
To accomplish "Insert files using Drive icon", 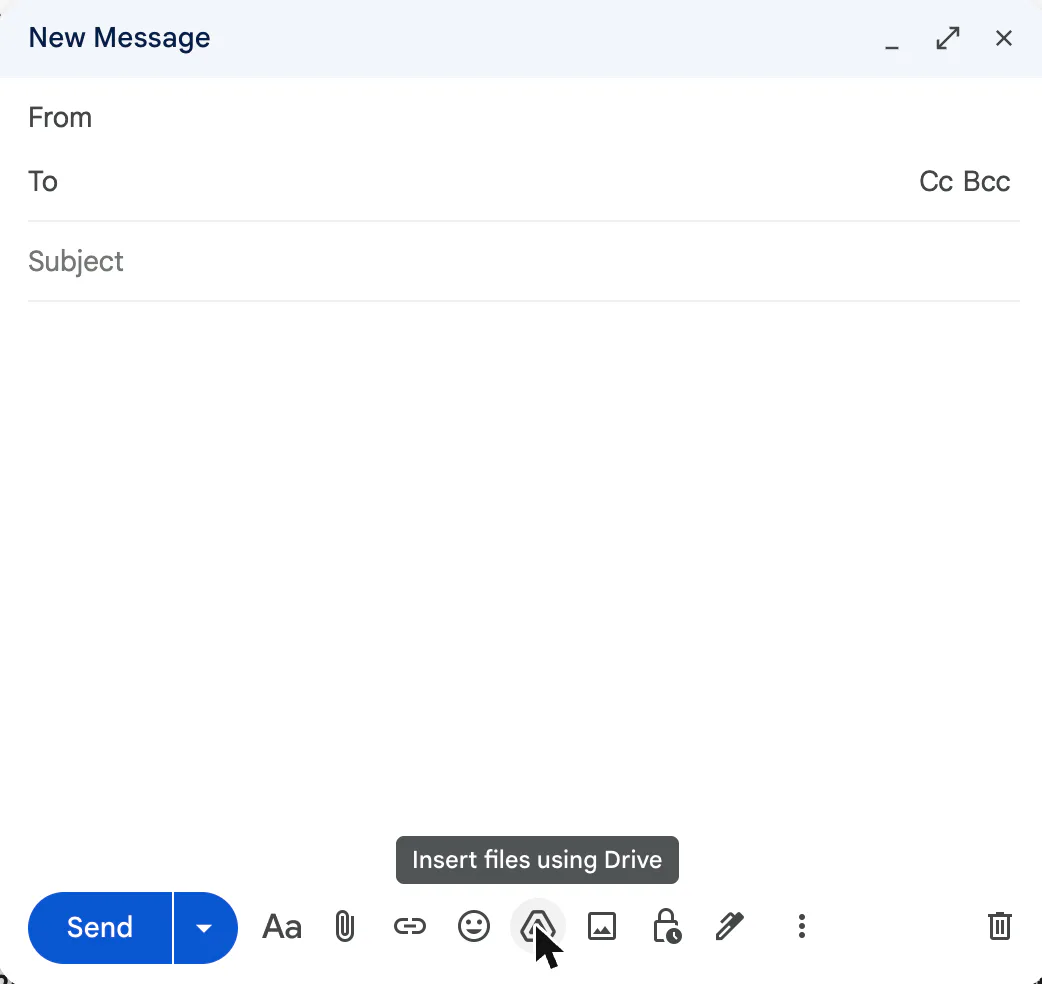I will coord(538,926).
